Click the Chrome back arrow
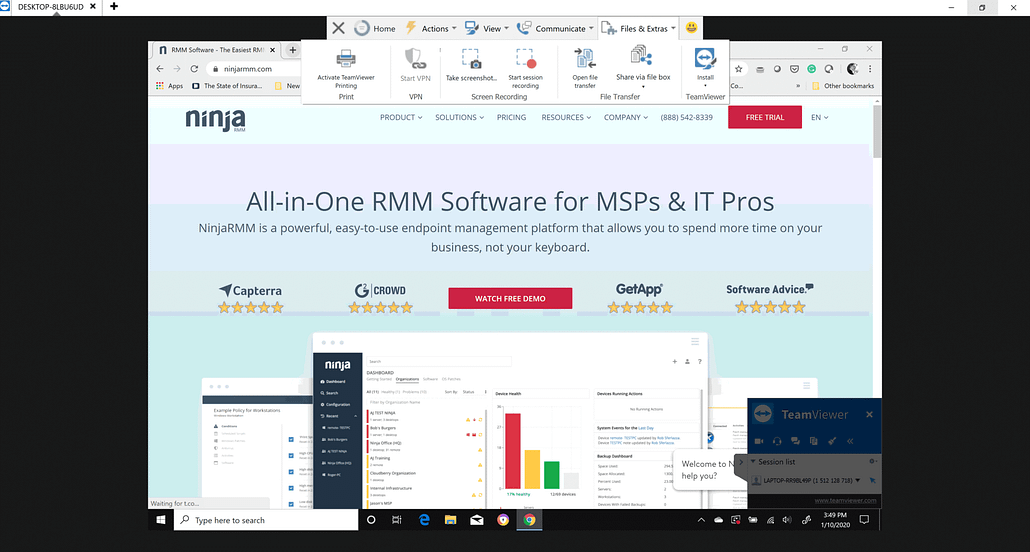 click(x=160, y=68)
